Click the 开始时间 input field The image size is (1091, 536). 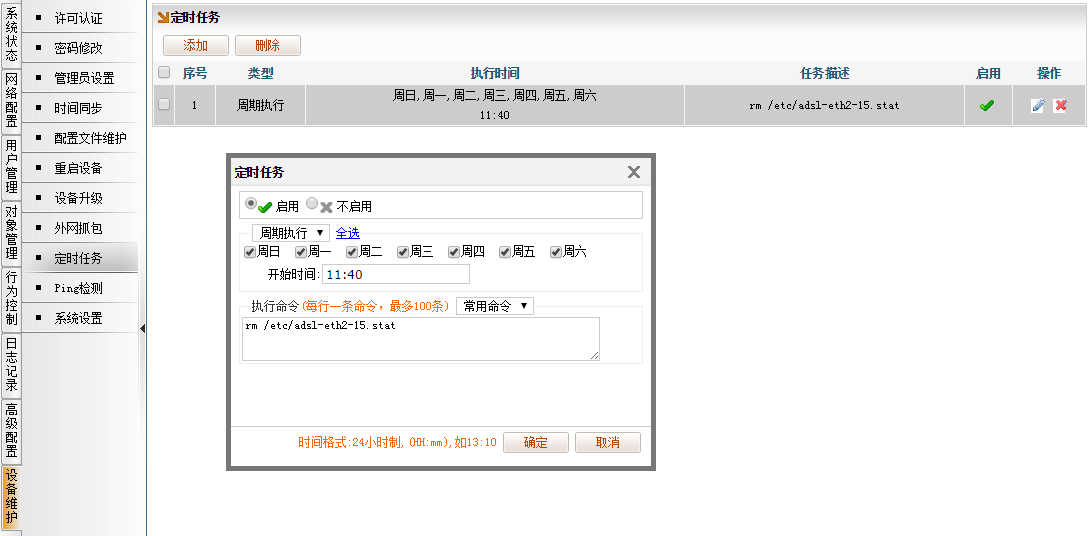pyautogui.click(x=395, y=275)
